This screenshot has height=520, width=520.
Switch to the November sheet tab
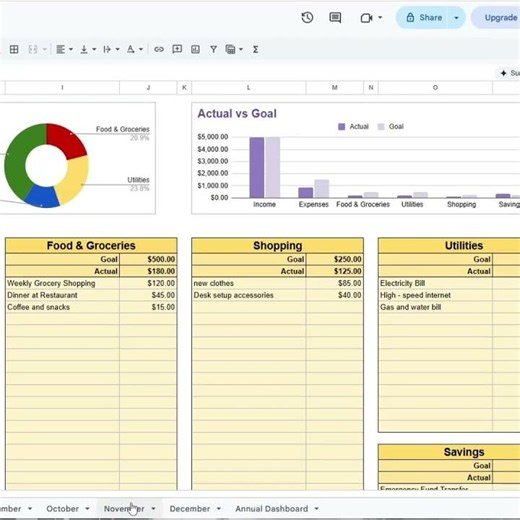(x=124, y=509)
